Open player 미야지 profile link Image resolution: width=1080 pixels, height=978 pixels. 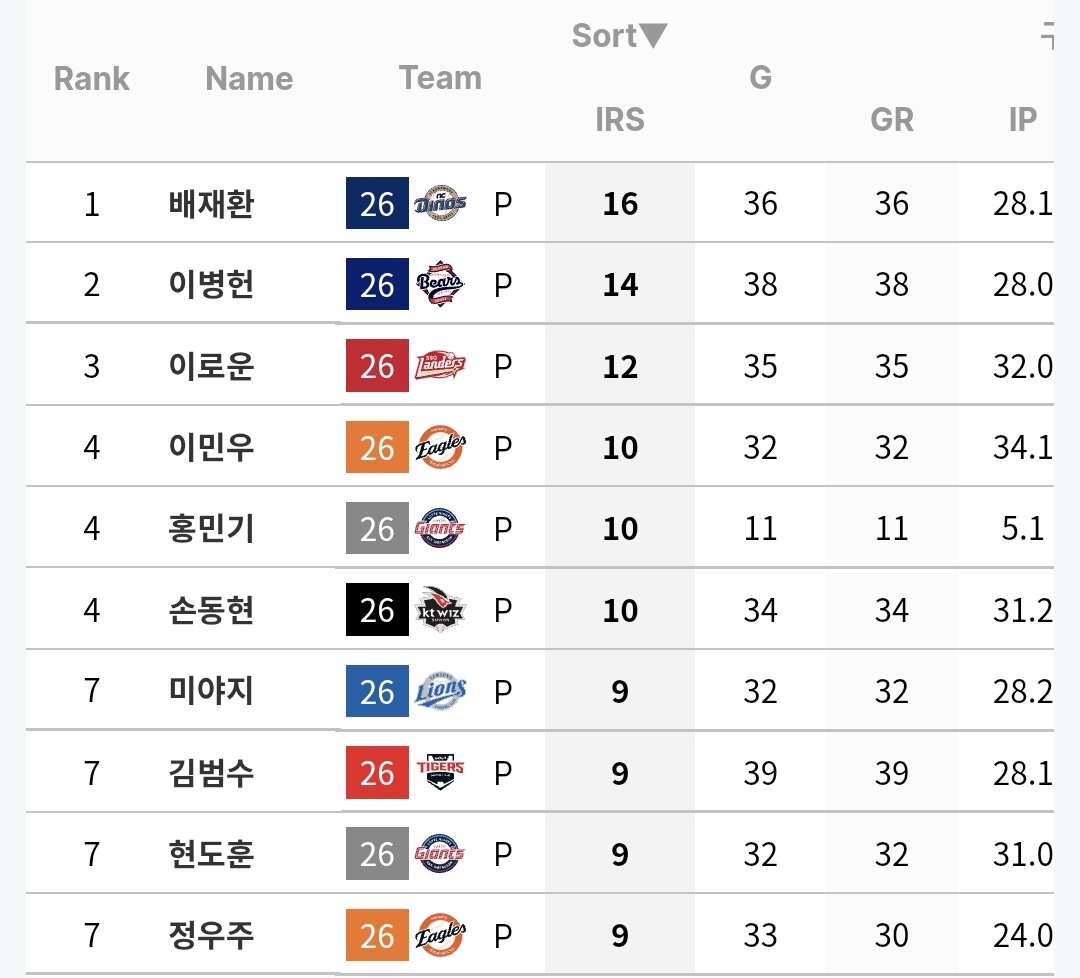tap(211, 691)
